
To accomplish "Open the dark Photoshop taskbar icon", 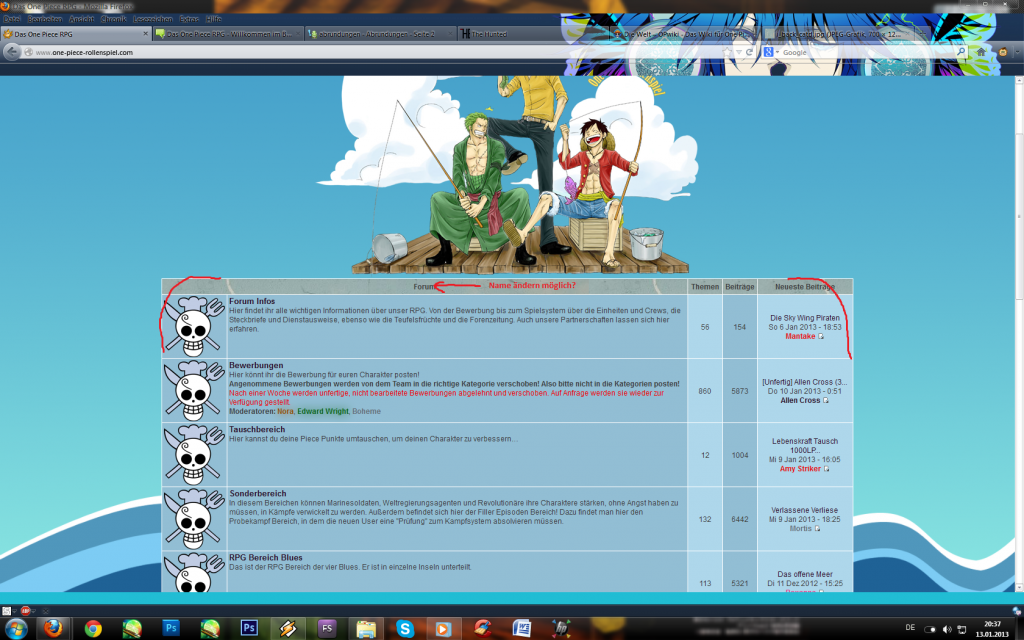I will coord(249,628).
